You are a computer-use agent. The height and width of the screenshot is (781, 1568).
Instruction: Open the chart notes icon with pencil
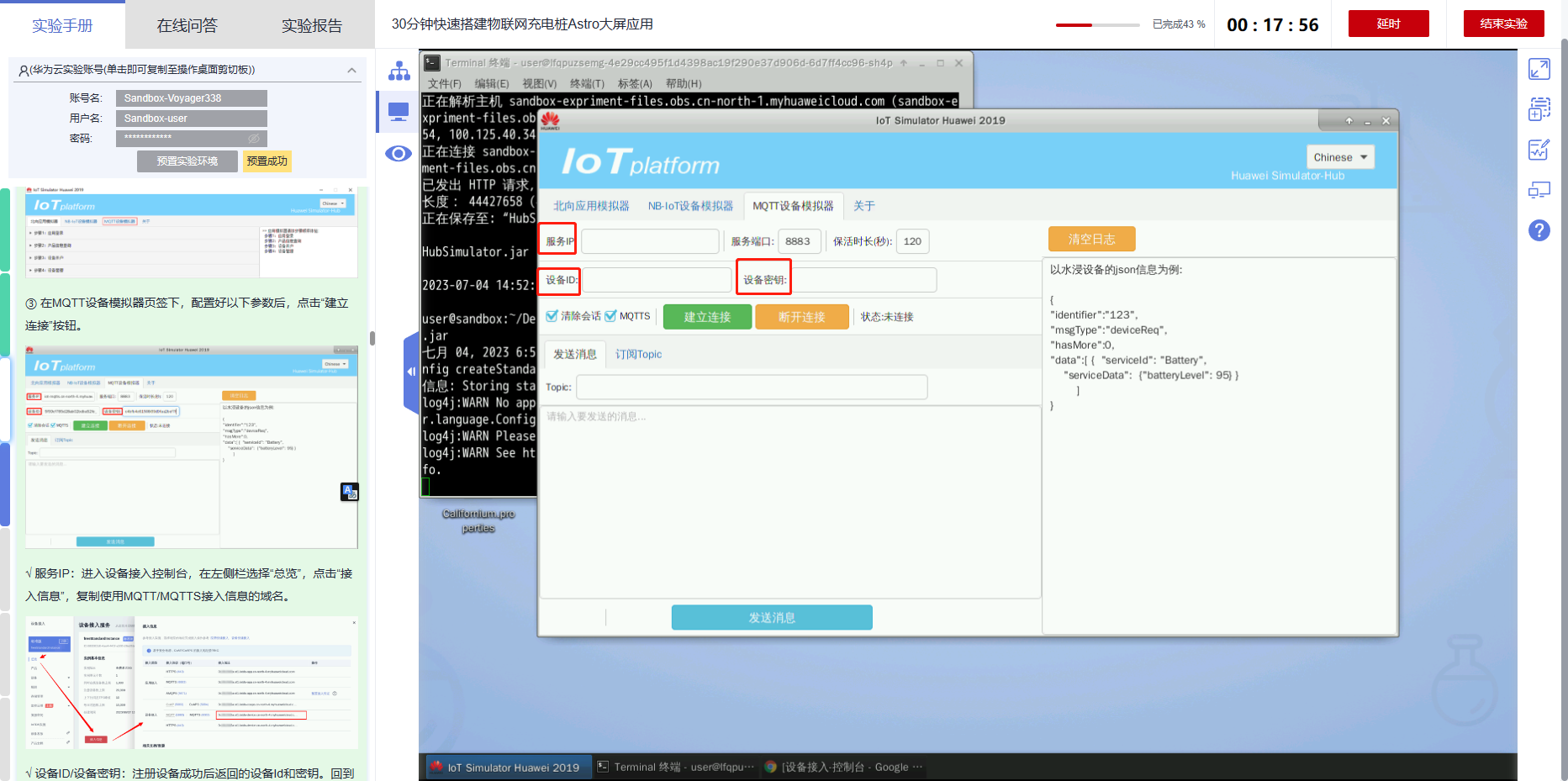click(1539, 150)
